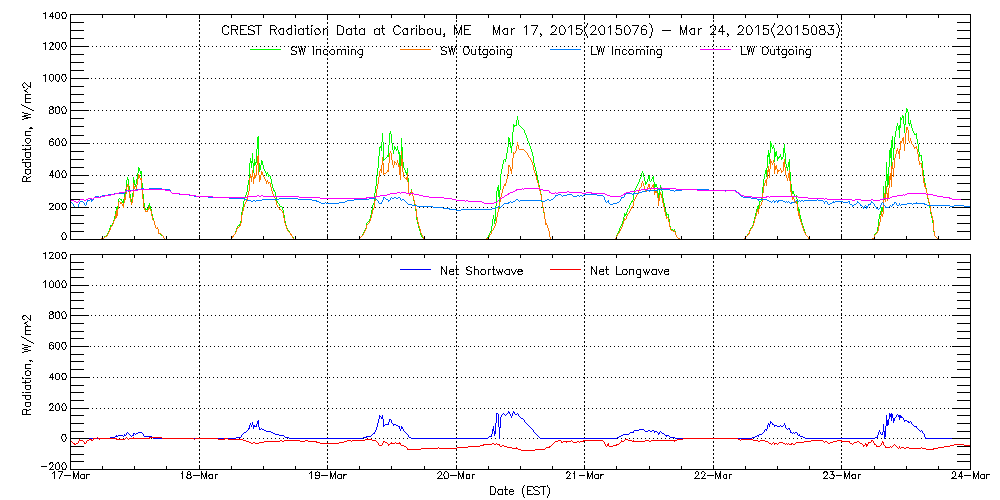Select the SW Incoming legend label
This screenshot has width=1000, height=500.
point(325,52)
